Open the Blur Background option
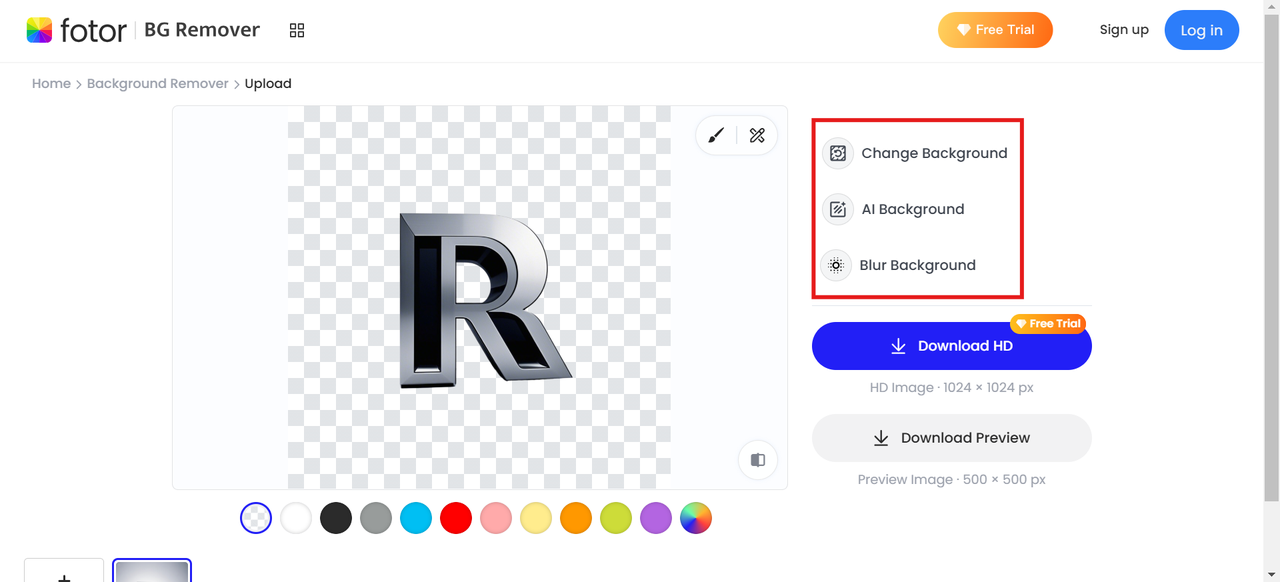 (899, 265)
